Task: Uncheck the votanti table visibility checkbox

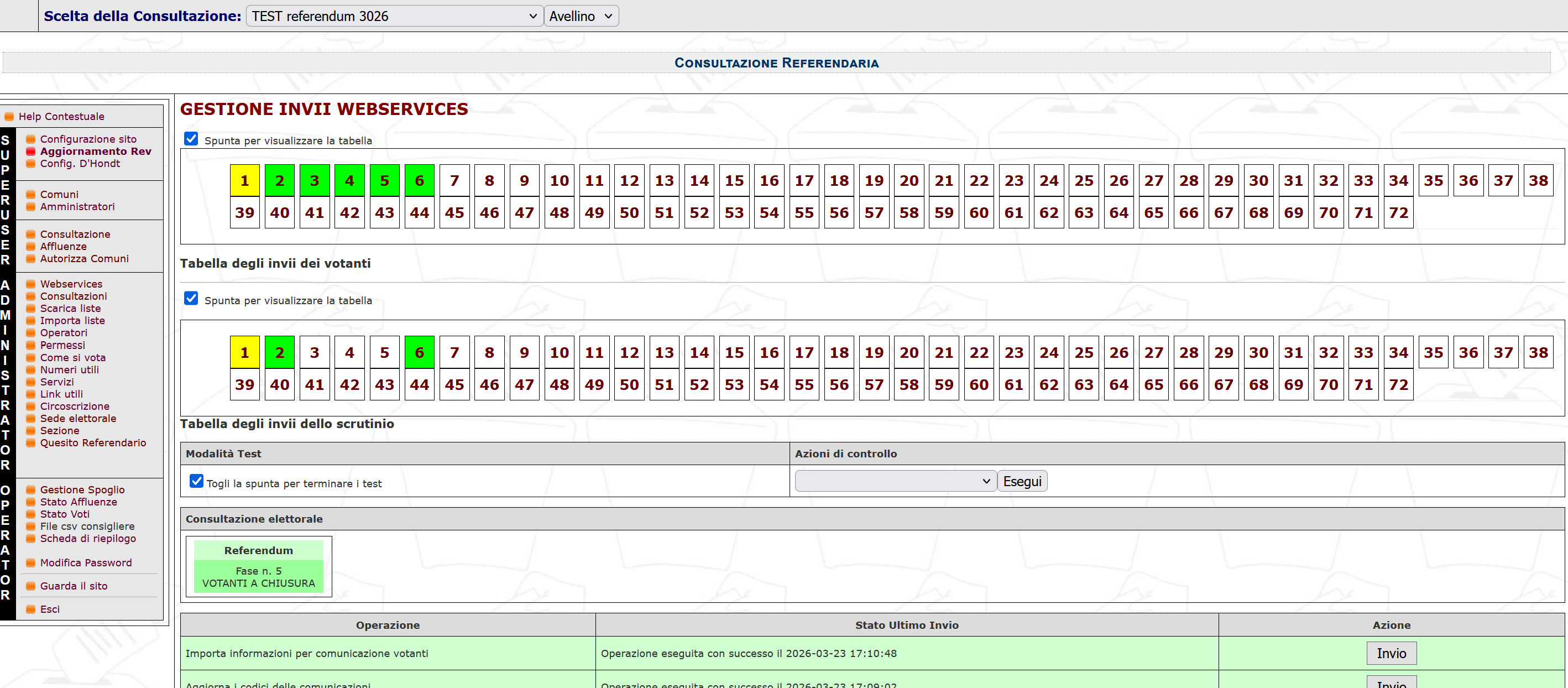Action: point(191,139)
